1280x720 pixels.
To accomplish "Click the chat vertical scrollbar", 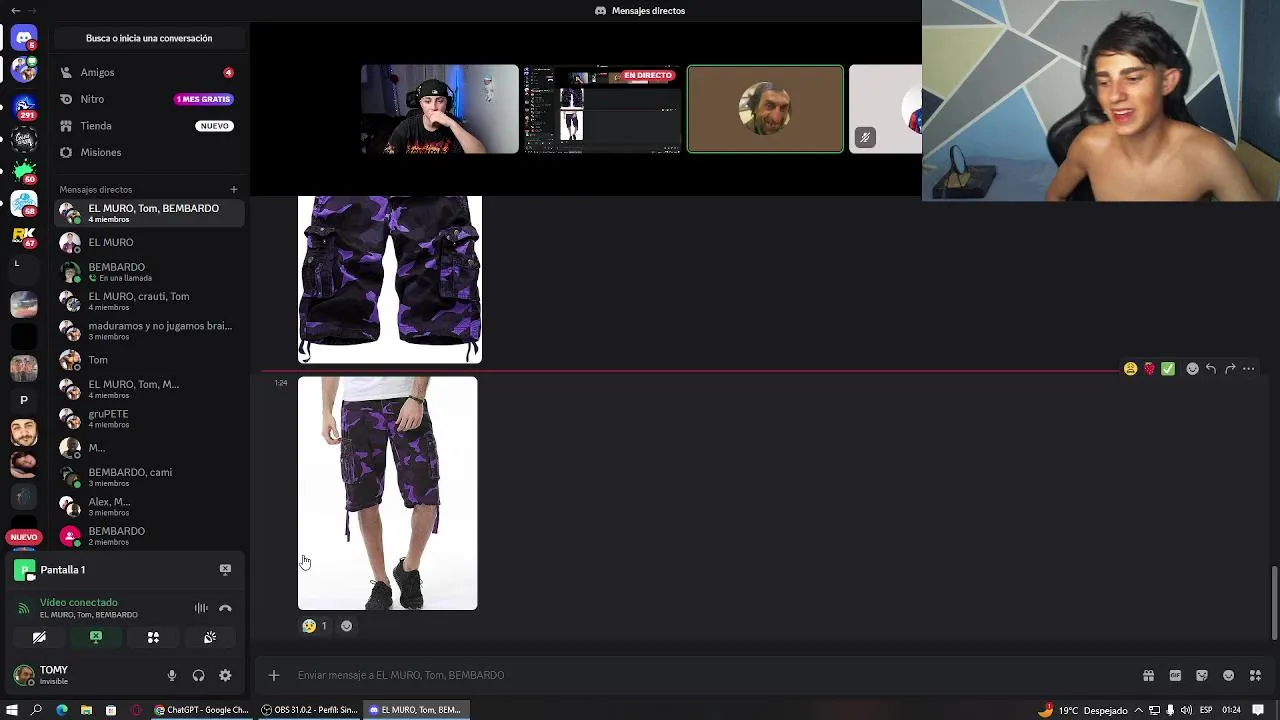I will [1274, 603].
